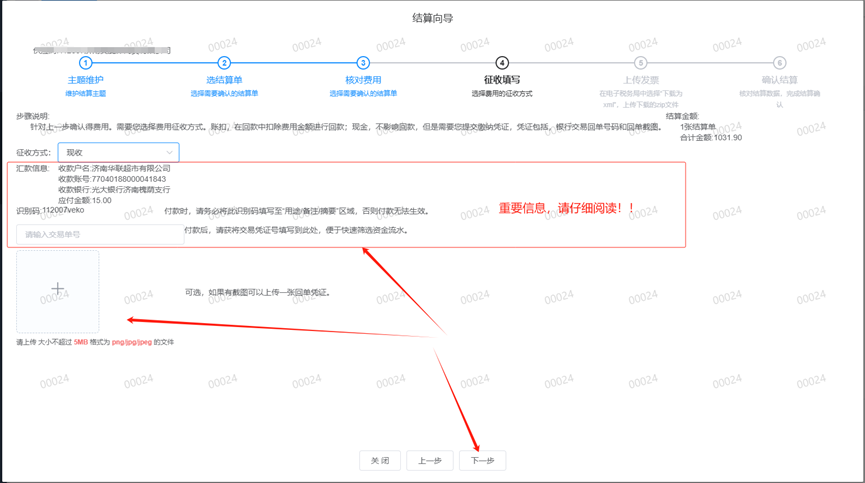
Task: Click step 4 circle for 征收填写
Action: 502,63
